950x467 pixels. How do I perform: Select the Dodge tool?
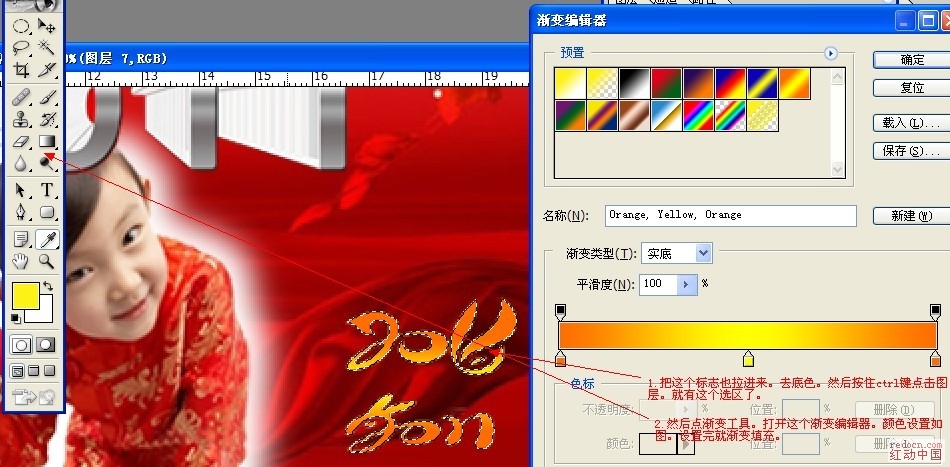46,162
